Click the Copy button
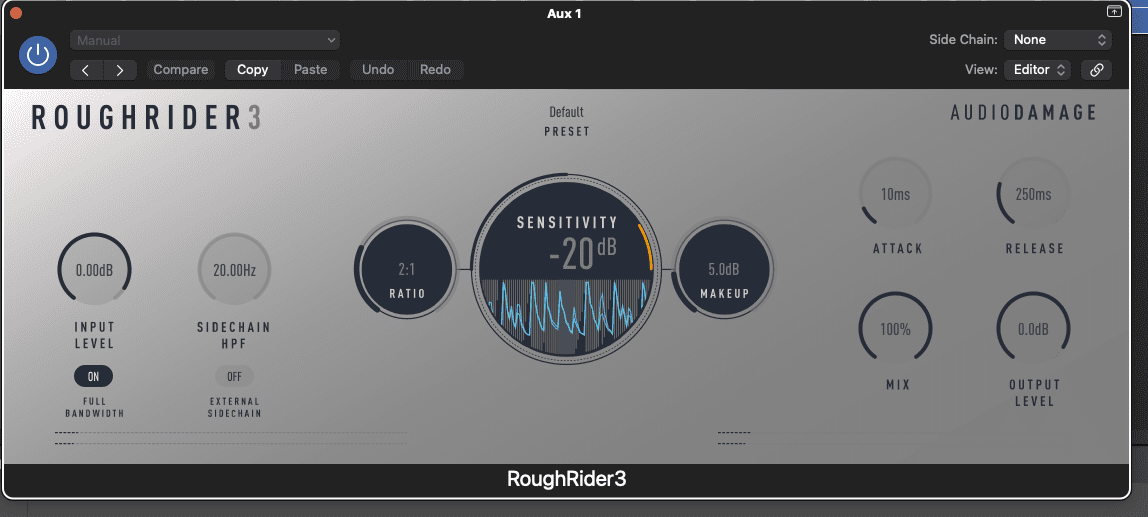The height and width of the screenshot is (517, 1148). tap(253, 70)
